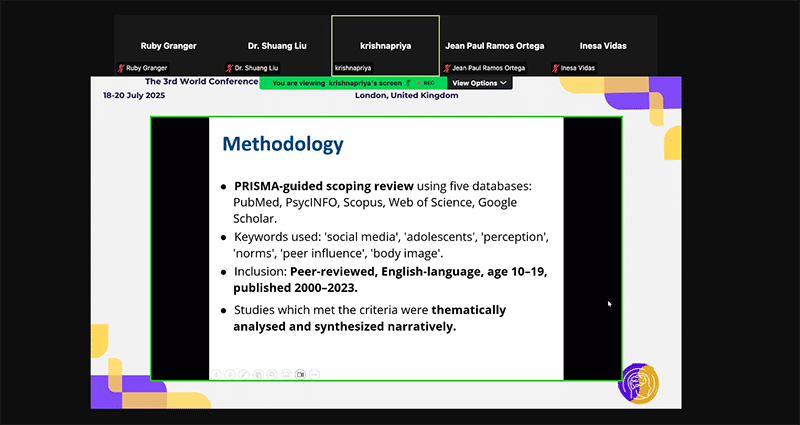Click the REC recording indicator
The image size is (800, 425).
(x=428, y=83)
